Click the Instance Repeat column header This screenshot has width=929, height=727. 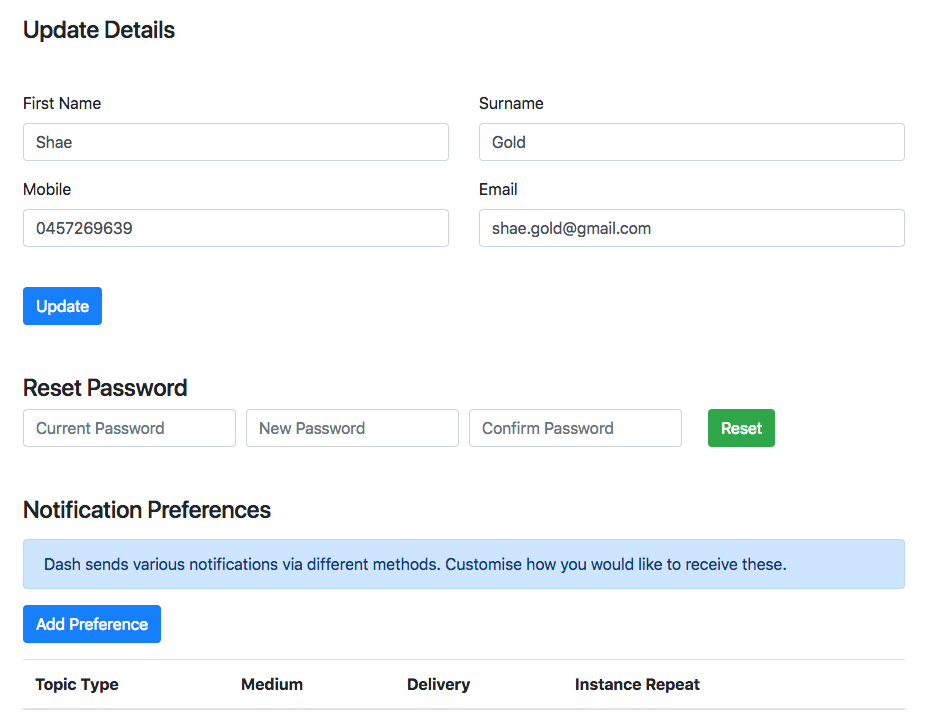pyautogui.click(x=637, y=684)
